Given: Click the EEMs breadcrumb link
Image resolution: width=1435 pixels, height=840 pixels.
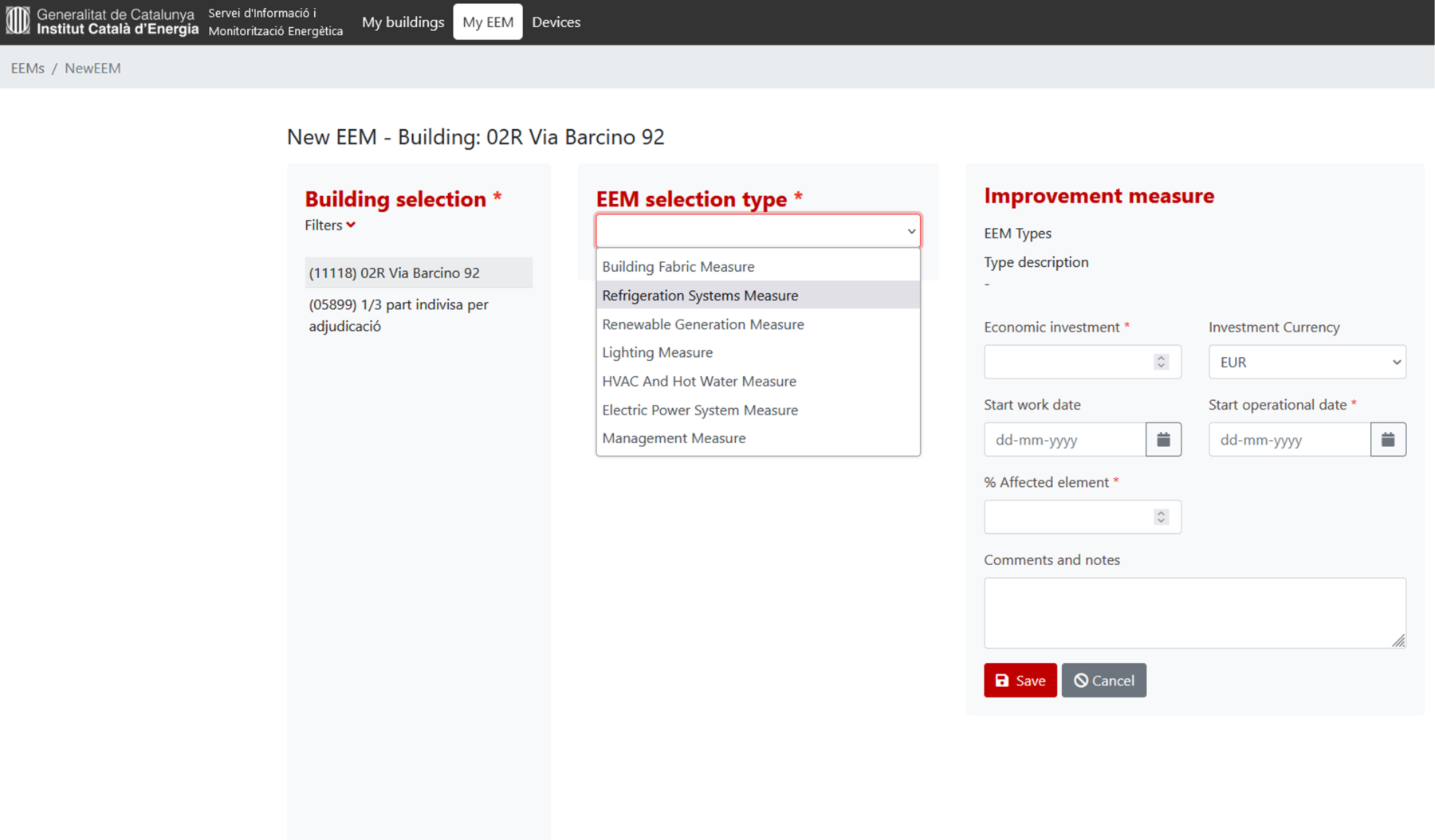Looking at the screenshot, I should point(27,68).
